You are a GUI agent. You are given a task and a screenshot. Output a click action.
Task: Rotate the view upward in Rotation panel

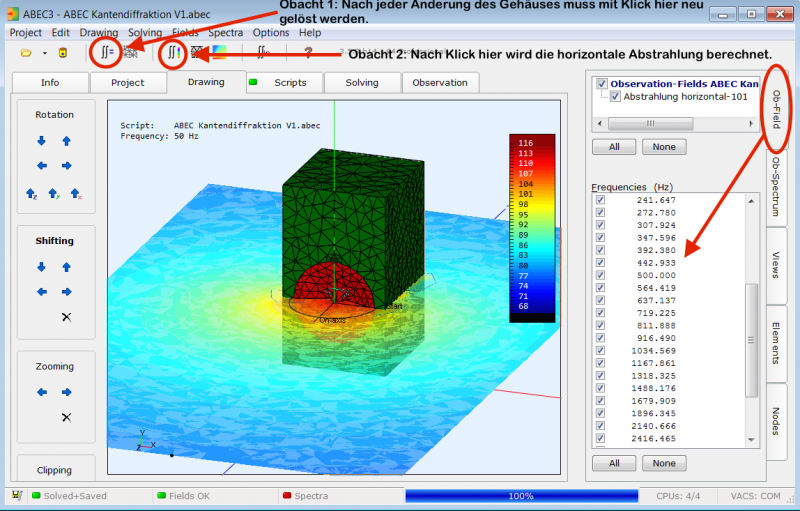click(66, 141)
